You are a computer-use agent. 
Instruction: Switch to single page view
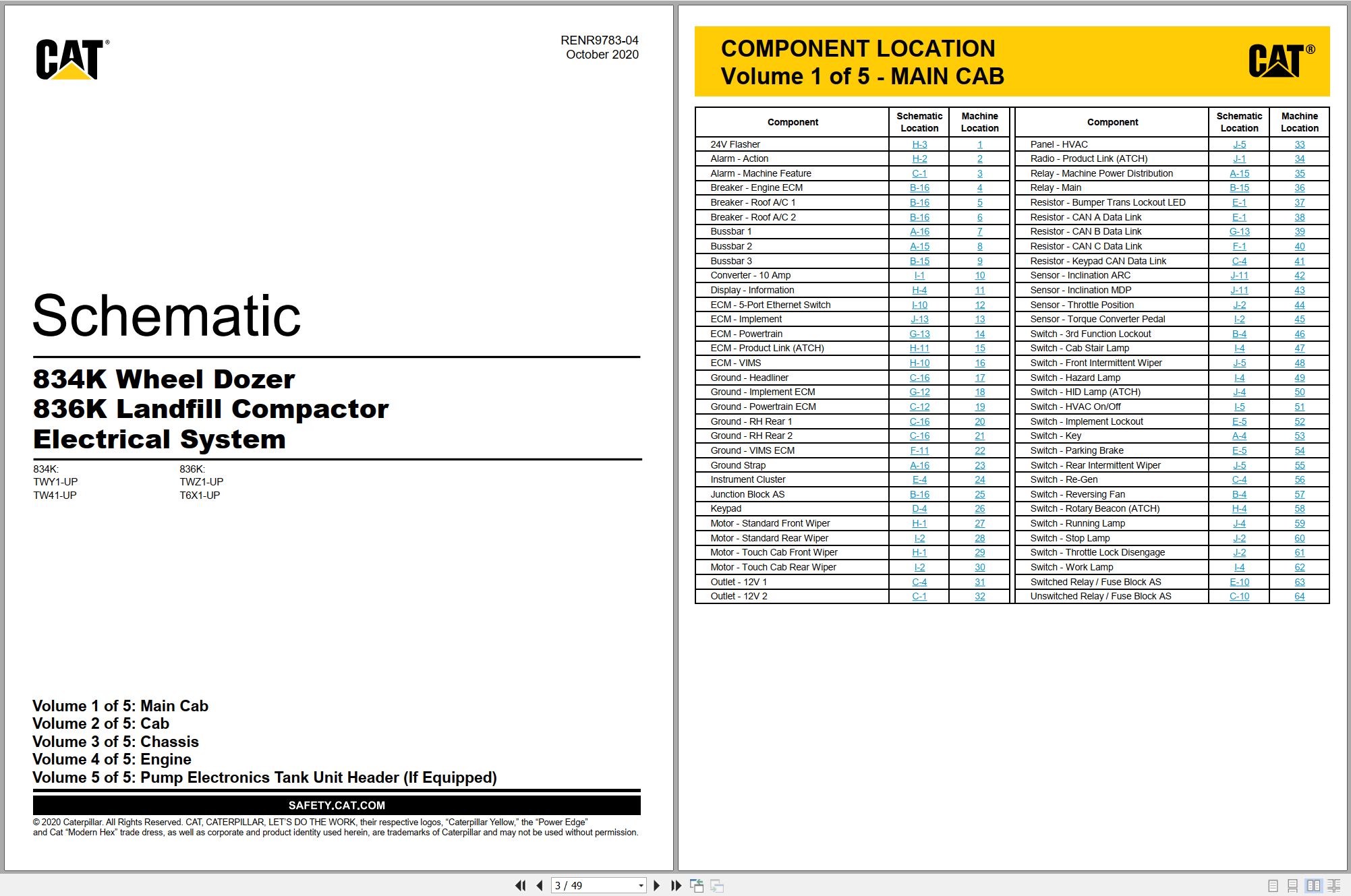[1273, 885]
